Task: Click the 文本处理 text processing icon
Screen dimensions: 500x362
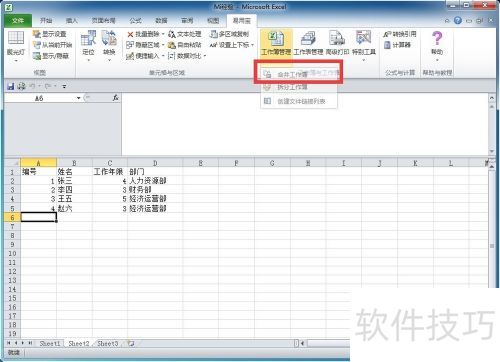Action: [x=172, y=34]
